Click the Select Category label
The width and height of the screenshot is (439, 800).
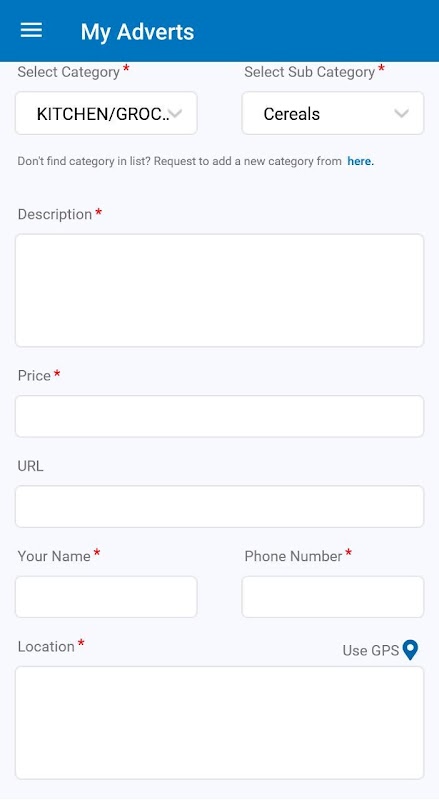[x=68, y=72]
